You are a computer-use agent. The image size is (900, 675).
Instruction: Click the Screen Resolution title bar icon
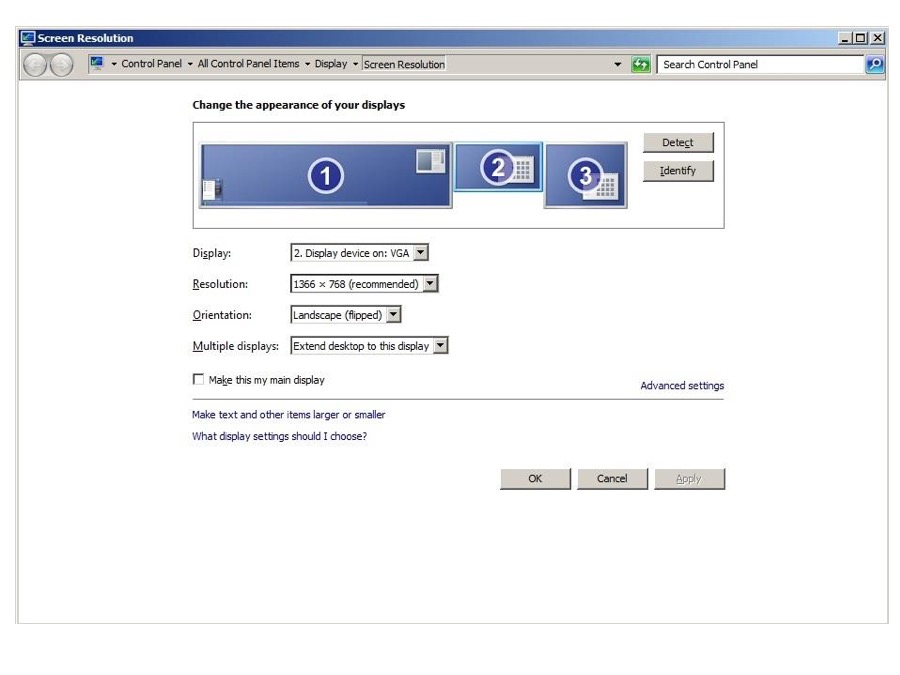pyautogui.click(x=27, y=38)
